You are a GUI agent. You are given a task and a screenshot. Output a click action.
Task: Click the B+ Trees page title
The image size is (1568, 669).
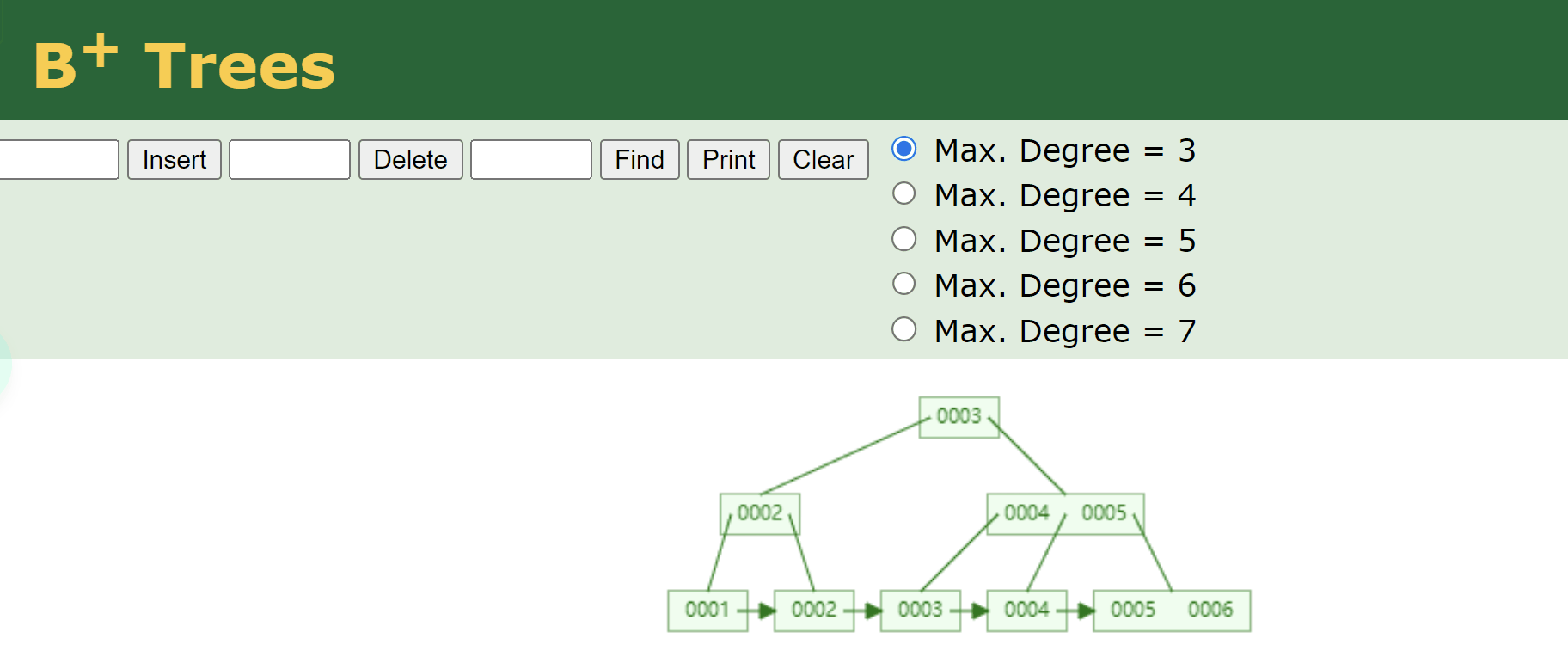click(x=184, y=65)
